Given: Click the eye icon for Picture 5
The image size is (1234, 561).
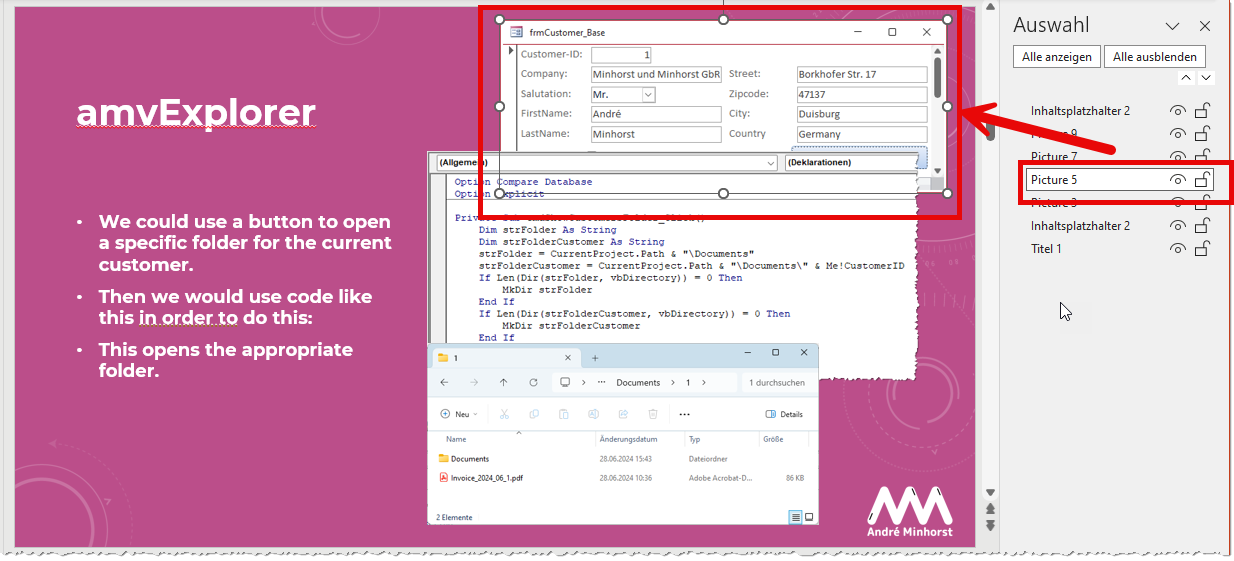Looking at the screenshot, I should click(1178, 180).
